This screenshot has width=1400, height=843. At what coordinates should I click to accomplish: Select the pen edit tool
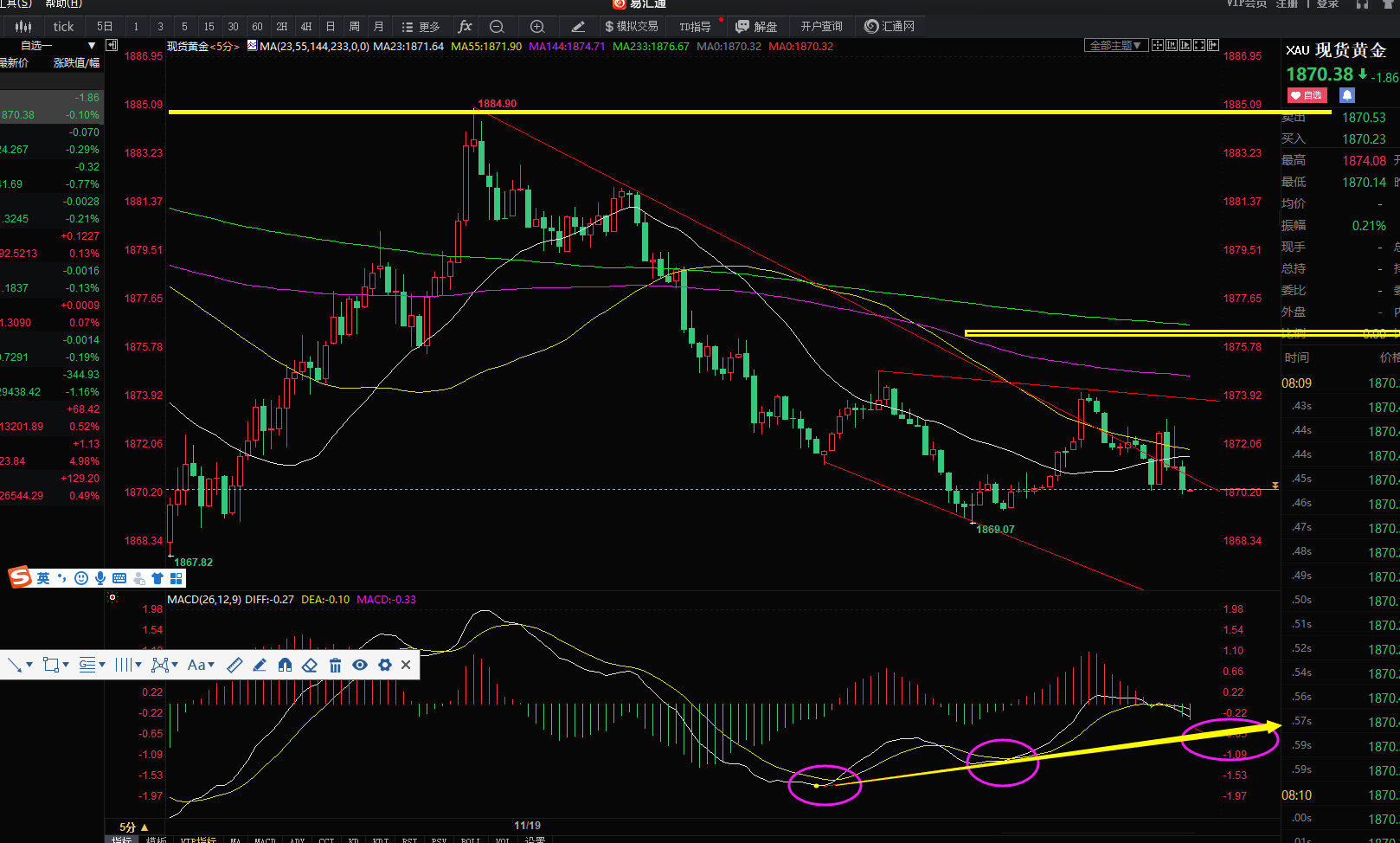(x=260, y=665)
